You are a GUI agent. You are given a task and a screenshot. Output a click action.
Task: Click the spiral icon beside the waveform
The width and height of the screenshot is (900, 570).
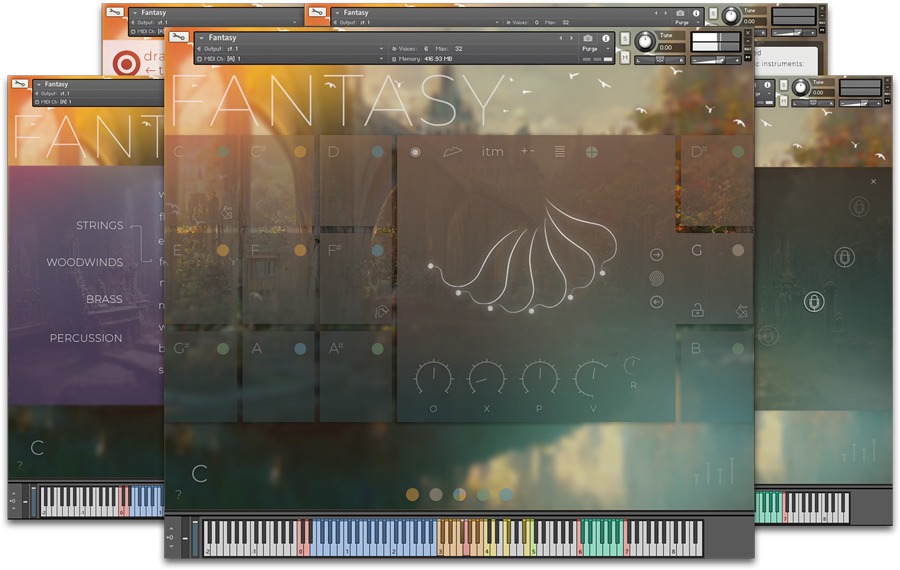tap(657, 279)
